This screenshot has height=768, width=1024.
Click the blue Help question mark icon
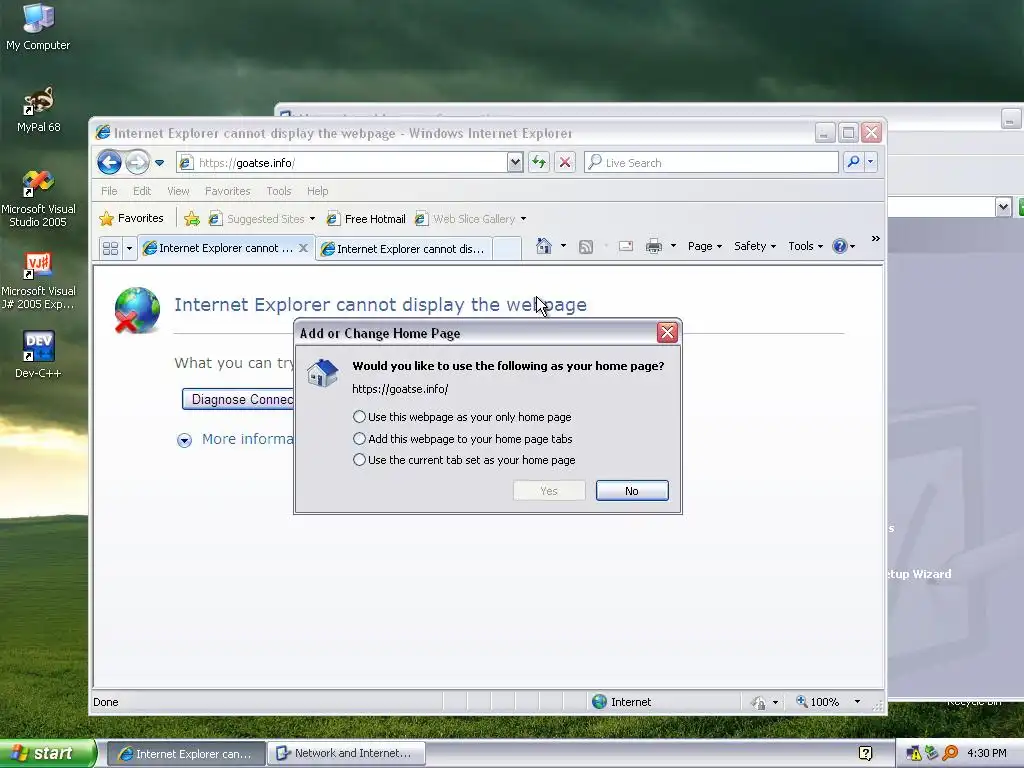pyautogui.click(x=839, y=246)
